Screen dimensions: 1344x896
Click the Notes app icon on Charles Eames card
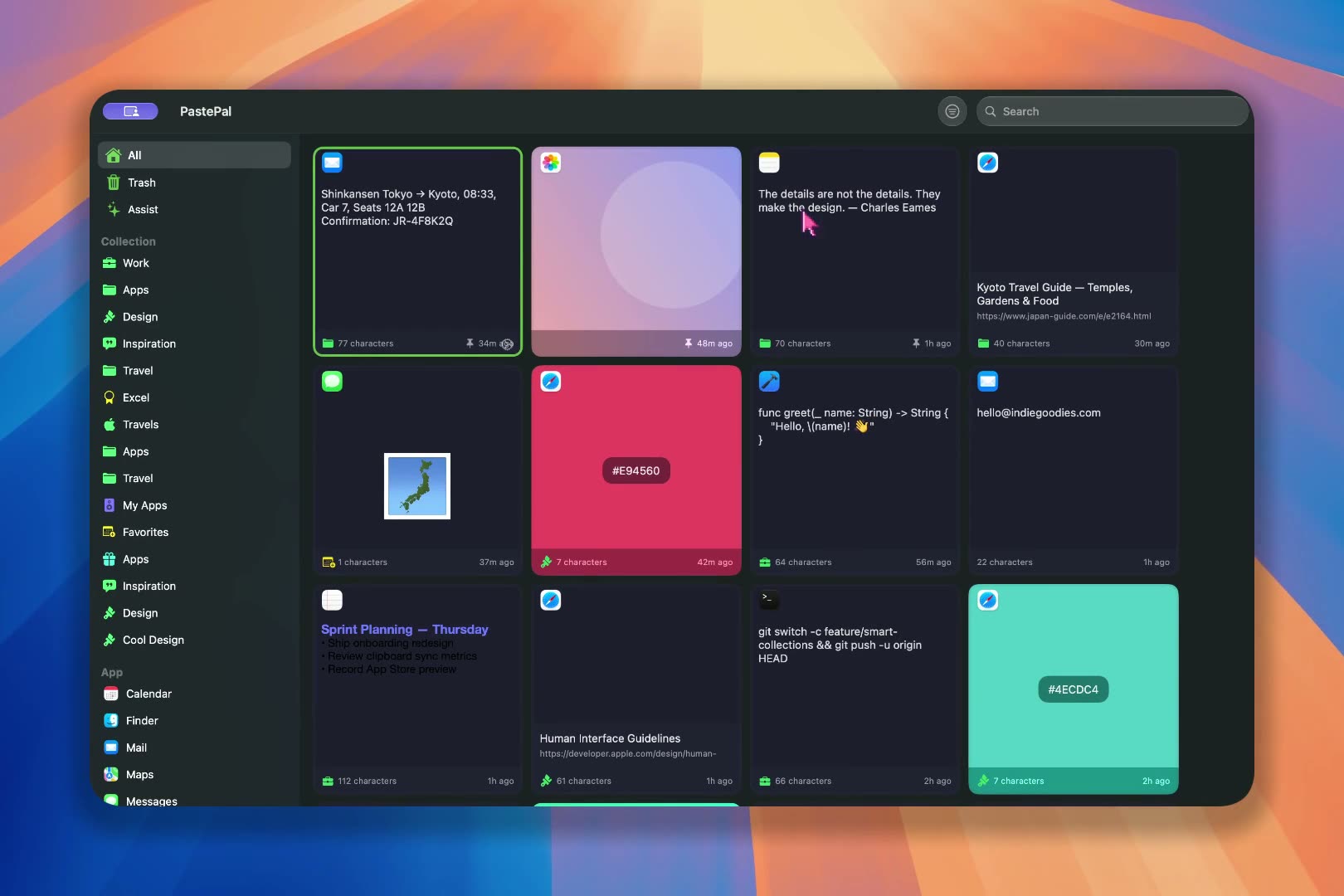tap(769, 163)
